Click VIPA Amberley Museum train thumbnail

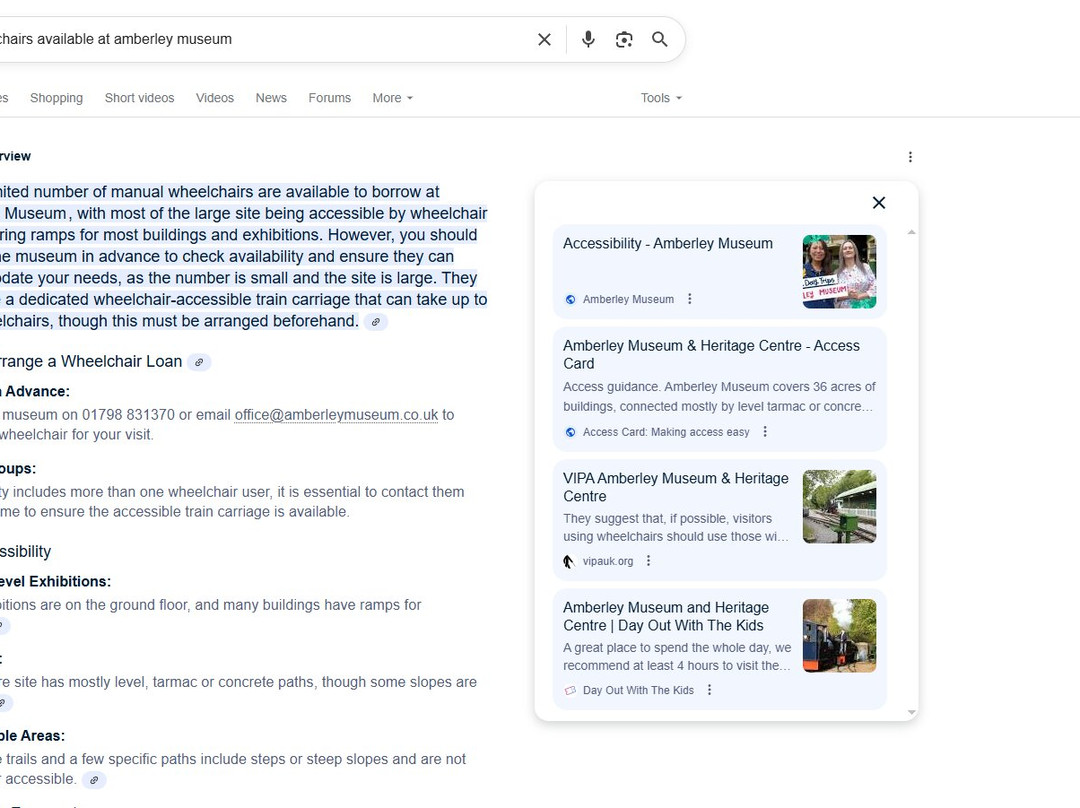tap(839, 507)
